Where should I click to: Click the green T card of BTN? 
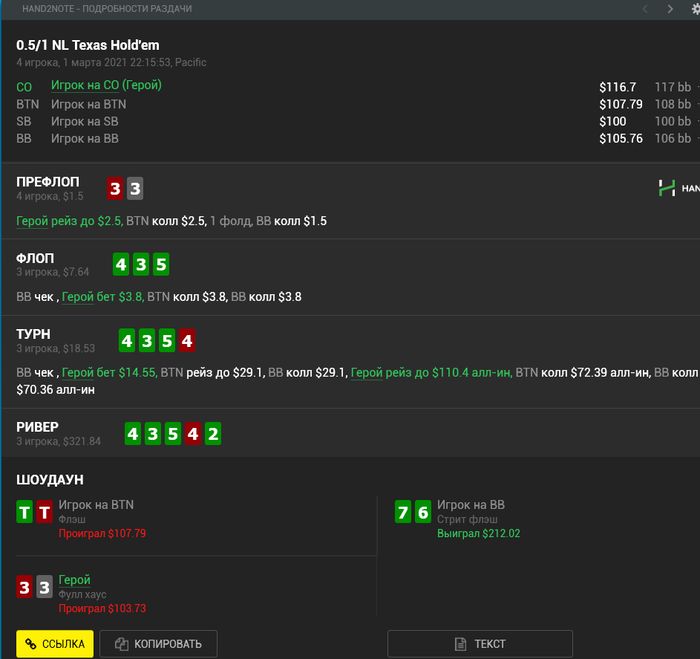25,512
